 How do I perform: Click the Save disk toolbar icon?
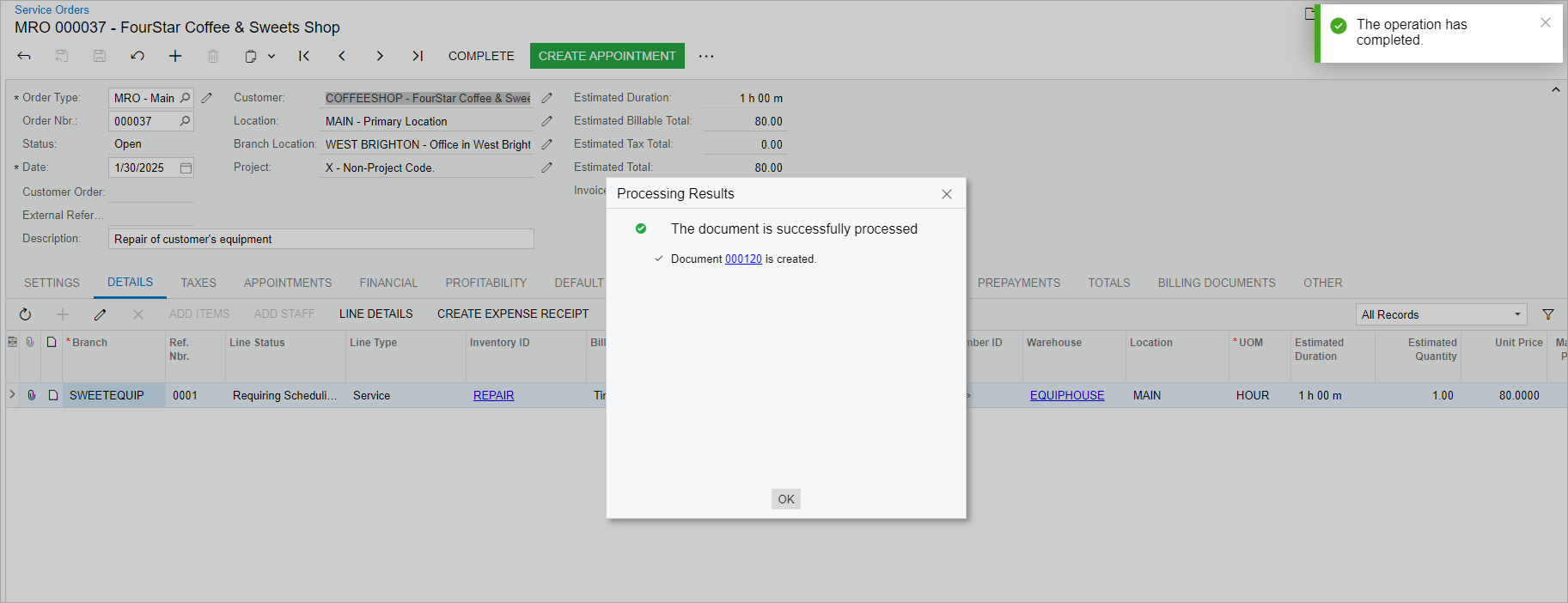(x=100, y=56)
